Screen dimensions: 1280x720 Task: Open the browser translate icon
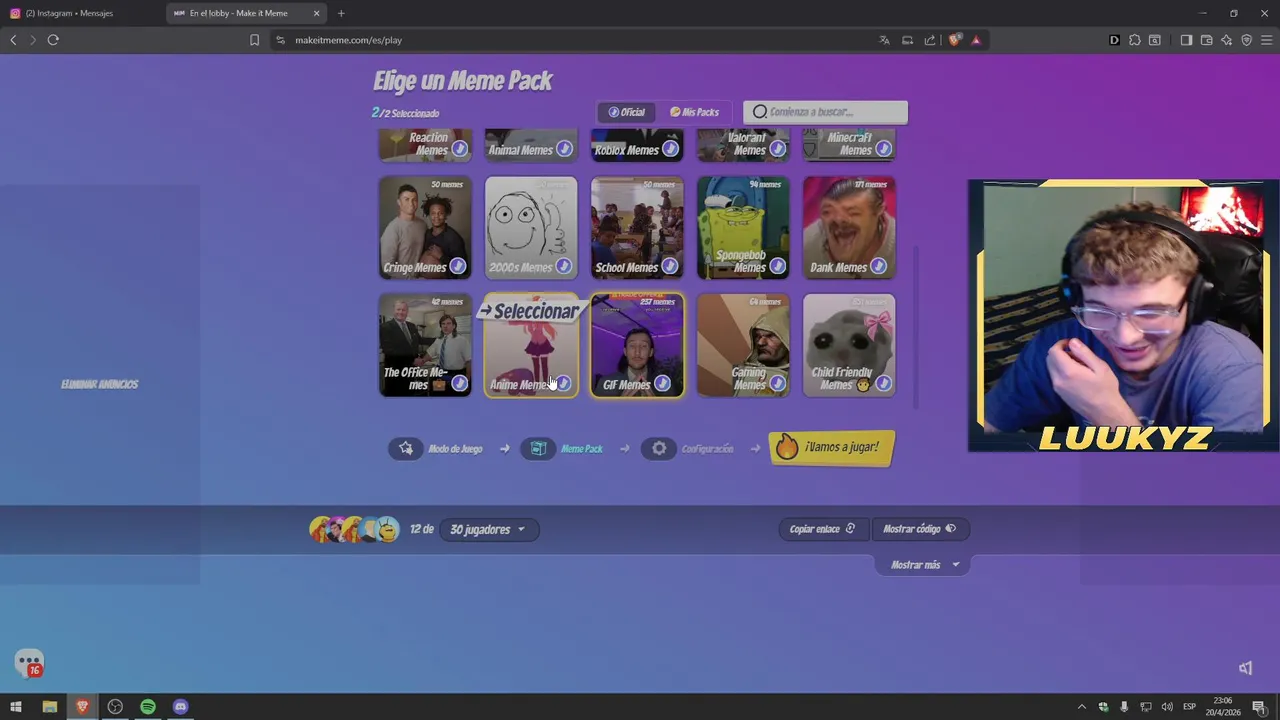point(884,40)
